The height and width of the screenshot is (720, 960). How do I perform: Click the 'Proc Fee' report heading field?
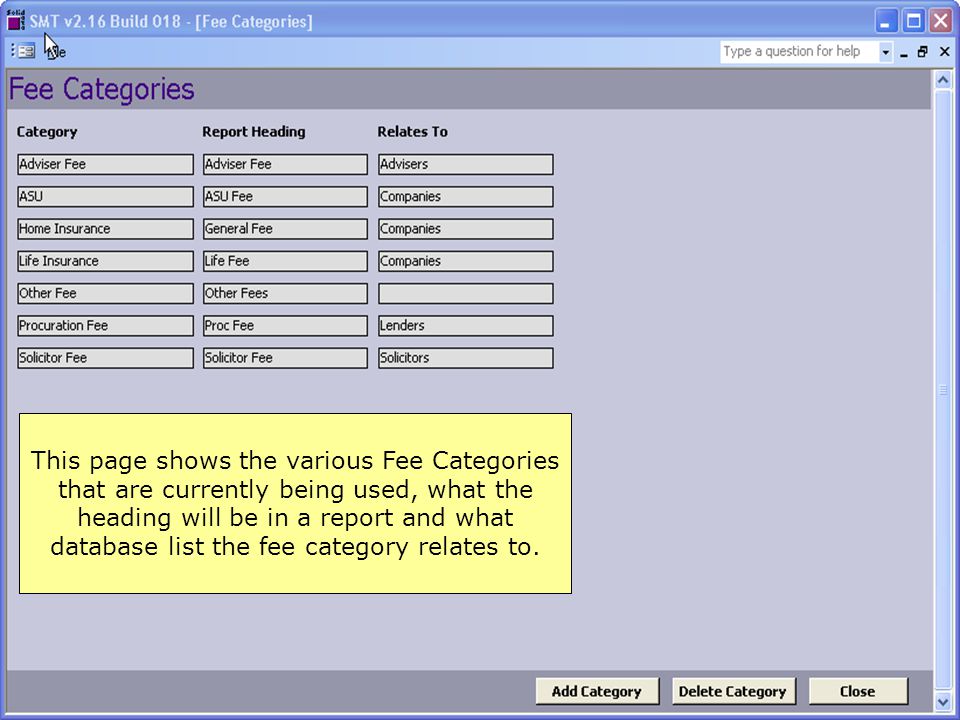click(285, 326)
